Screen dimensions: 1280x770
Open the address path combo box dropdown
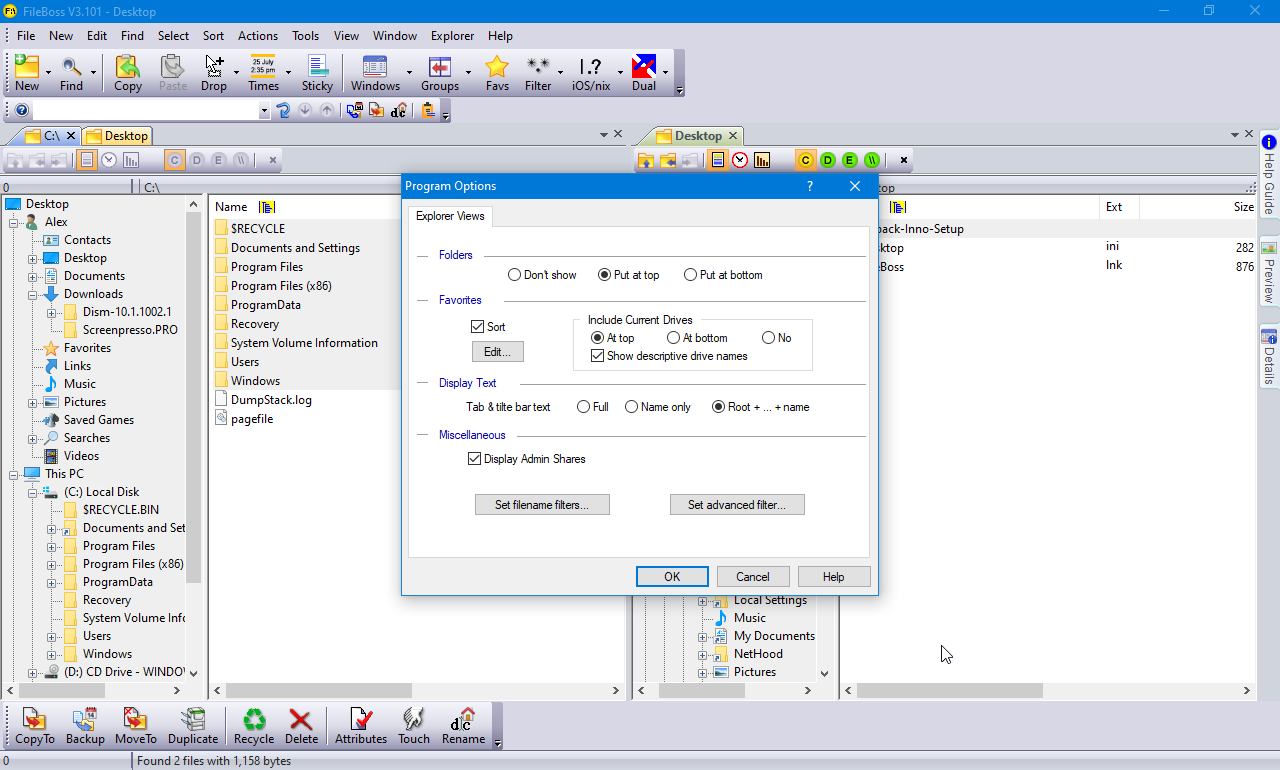coord(265,111)
